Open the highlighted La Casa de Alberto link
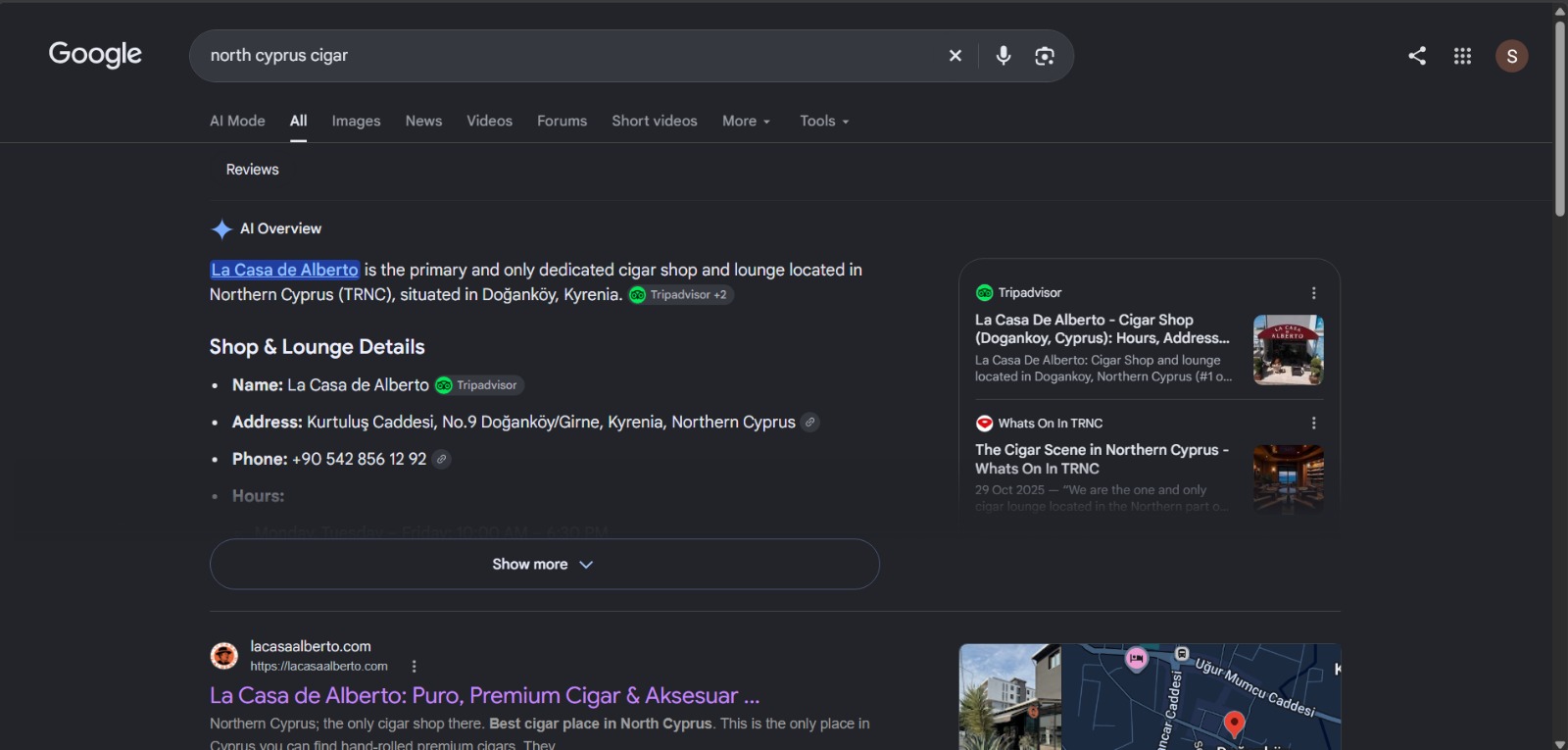The image size is (1568, 750). pos(285,270)
